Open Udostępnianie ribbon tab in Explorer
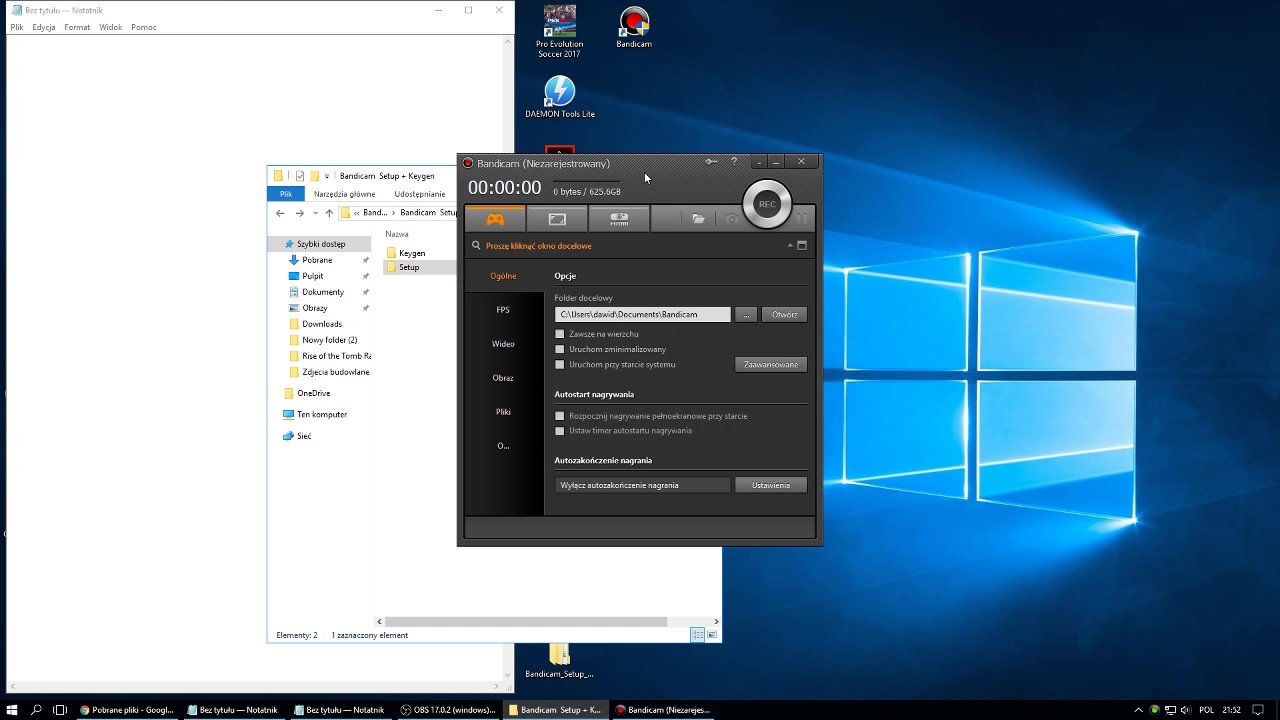 click(x=420, y=194)
